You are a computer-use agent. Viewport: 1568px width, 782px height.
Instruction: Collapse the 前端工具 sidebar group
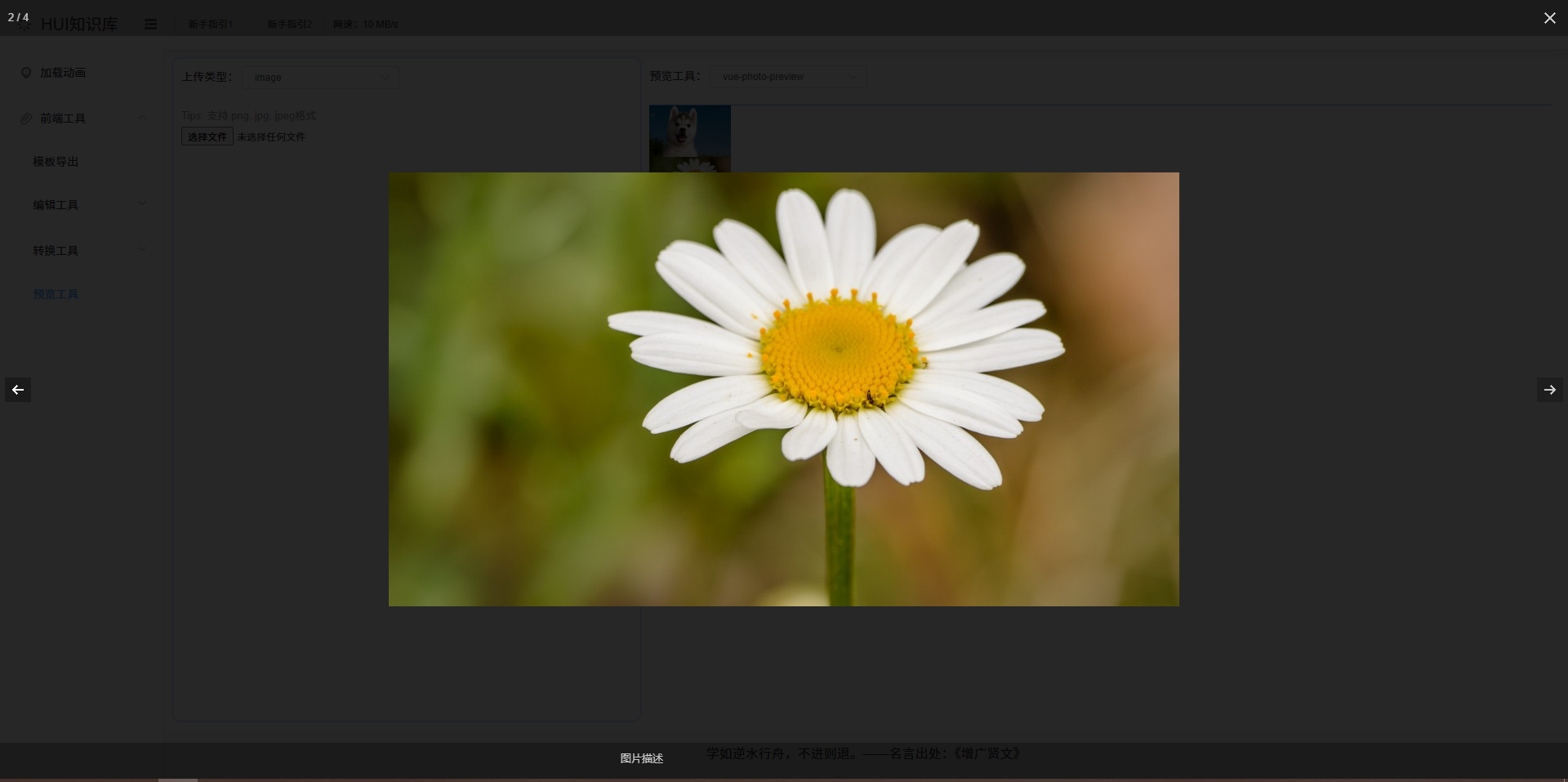coord(82,118)
